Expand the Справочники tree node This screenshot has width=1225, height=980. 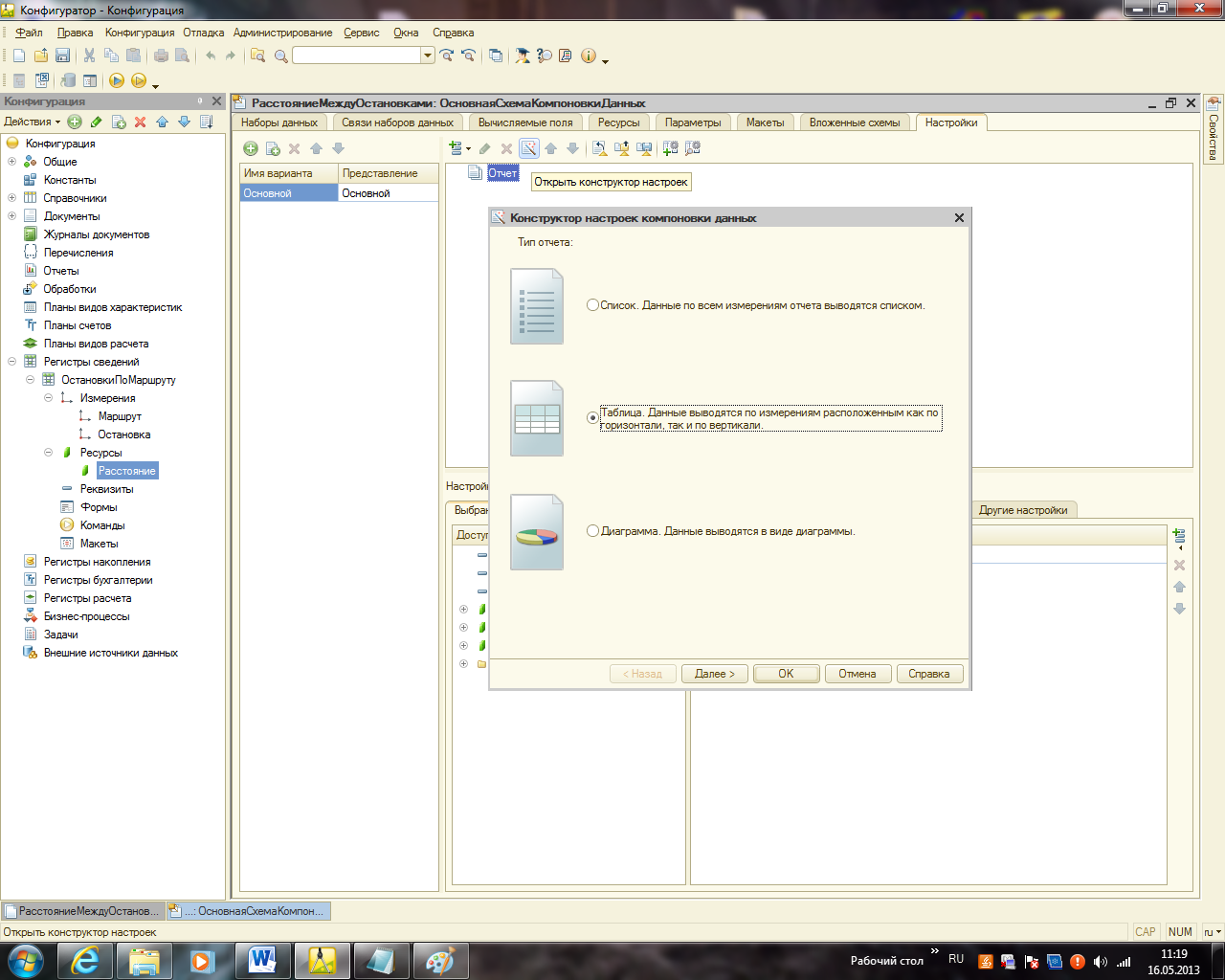12,198
